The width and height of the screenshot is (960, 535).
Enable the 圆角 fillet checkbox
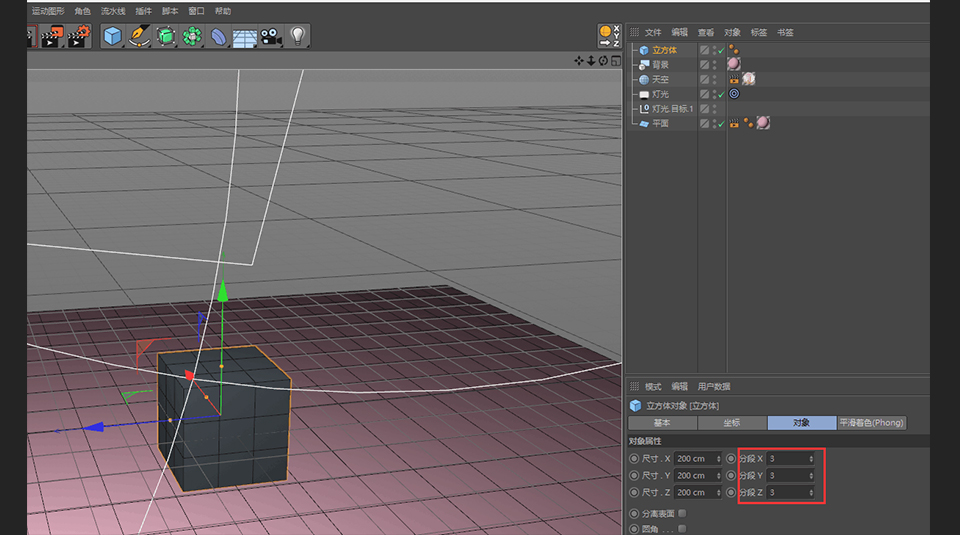click(x=682, y=528)
